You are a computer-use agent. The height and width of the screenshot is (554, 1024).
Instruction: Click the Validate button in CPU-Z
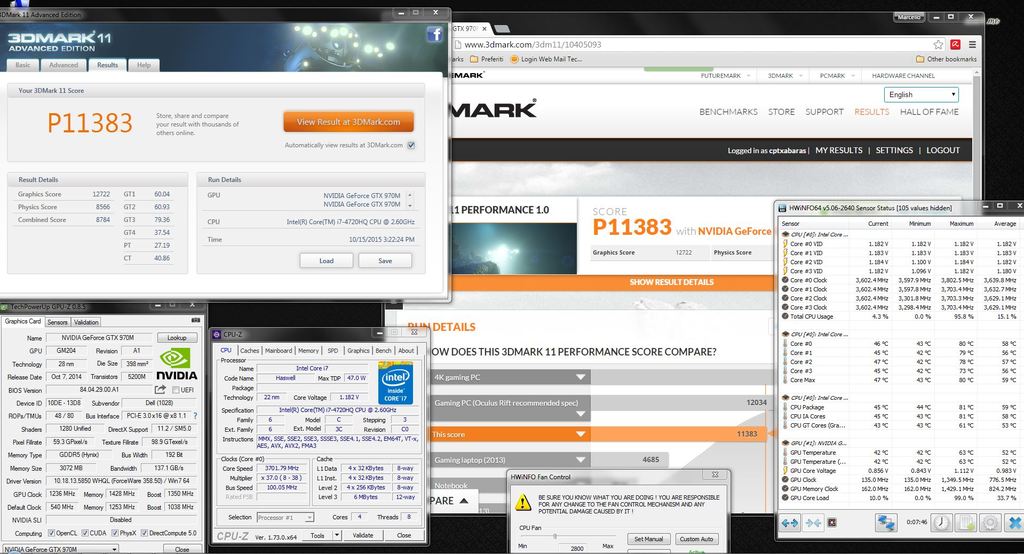coord(363,535)
